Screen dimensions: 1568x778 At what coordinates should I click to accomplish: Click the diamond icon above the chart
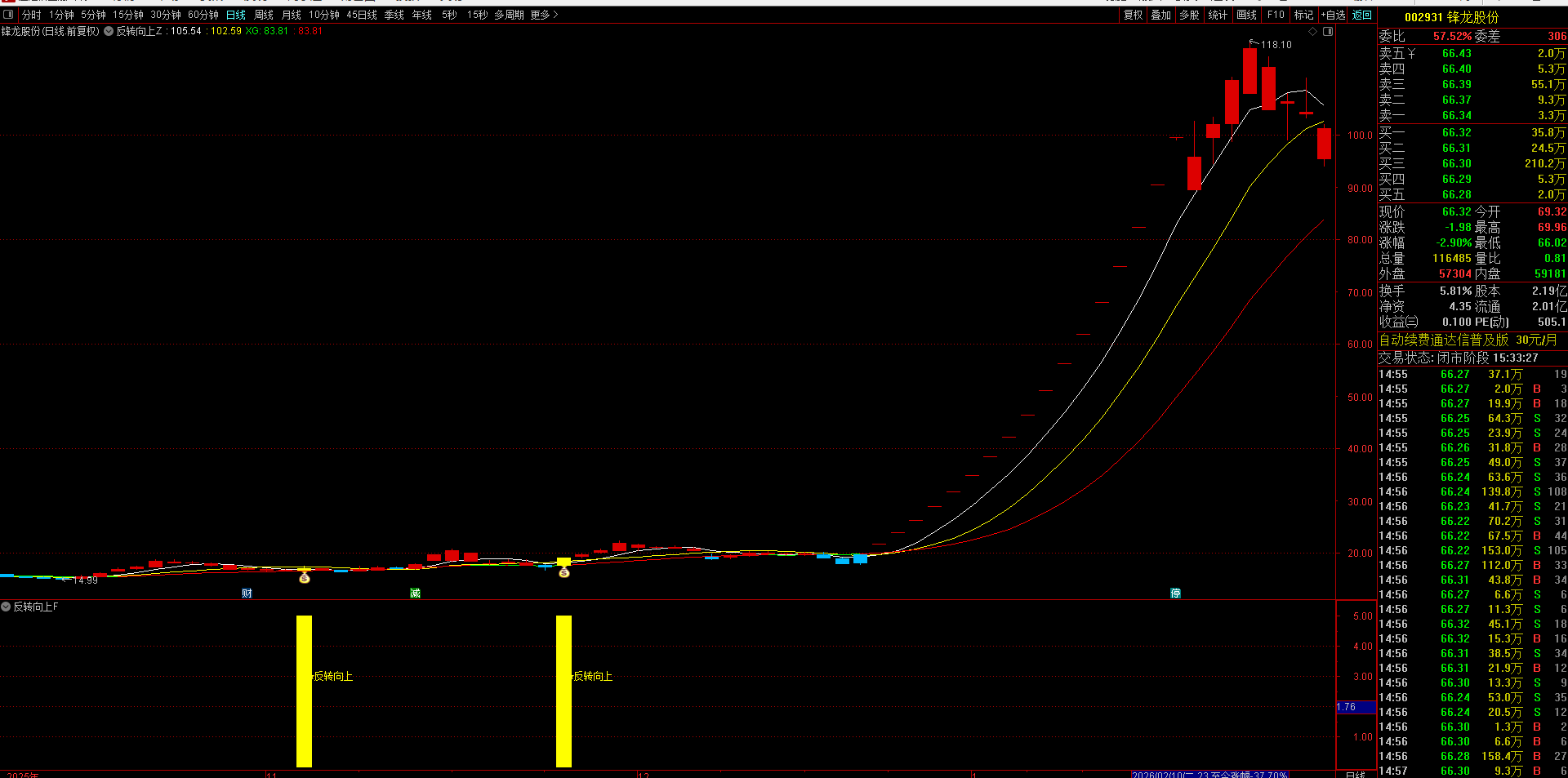tap(1313, 31)
